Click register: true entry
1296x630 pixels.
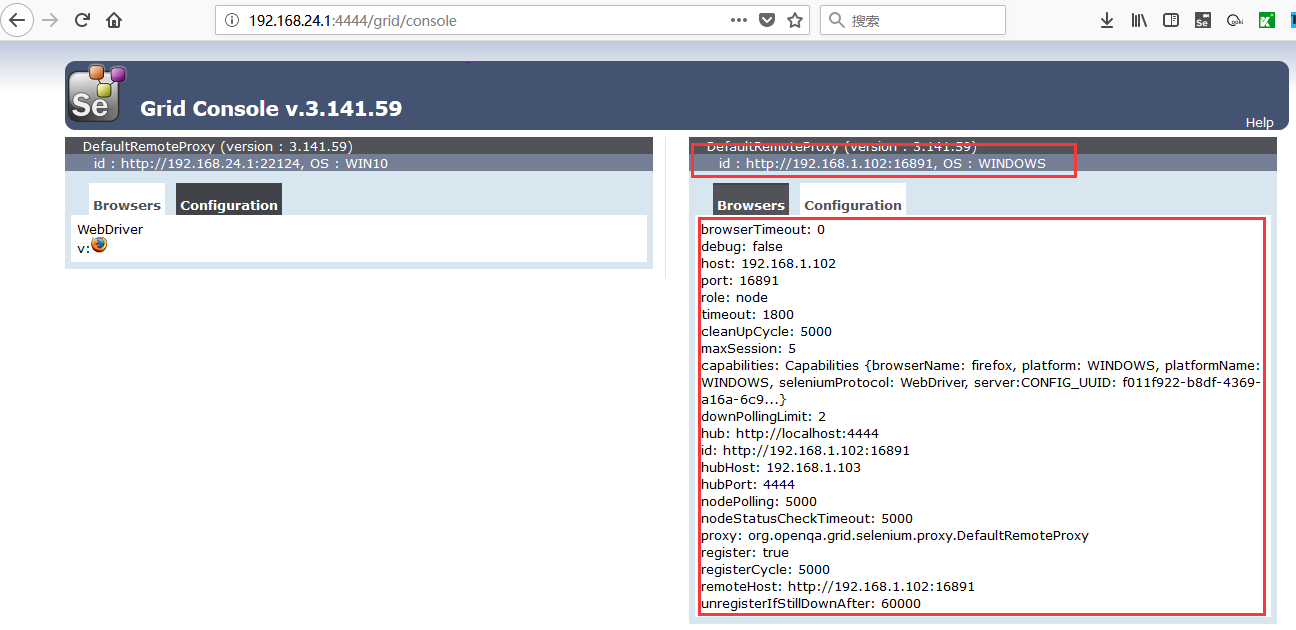[745, 552]
